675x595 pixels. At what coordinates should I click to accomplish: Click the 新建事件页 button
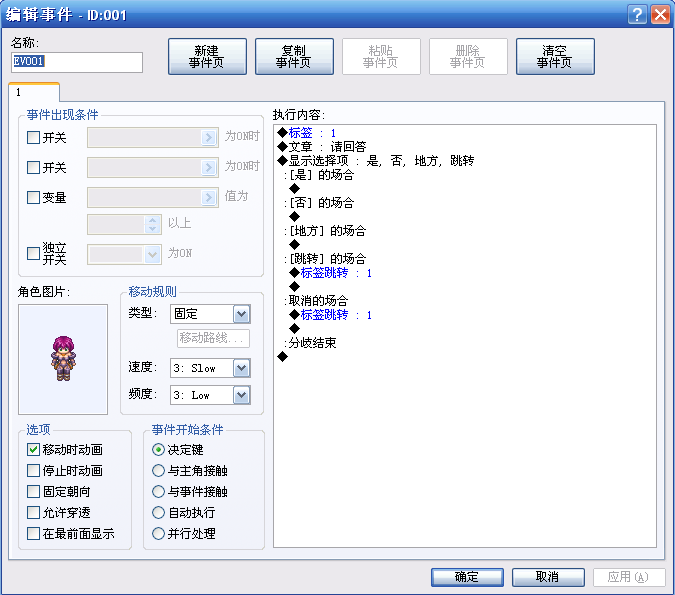[207, 56]
